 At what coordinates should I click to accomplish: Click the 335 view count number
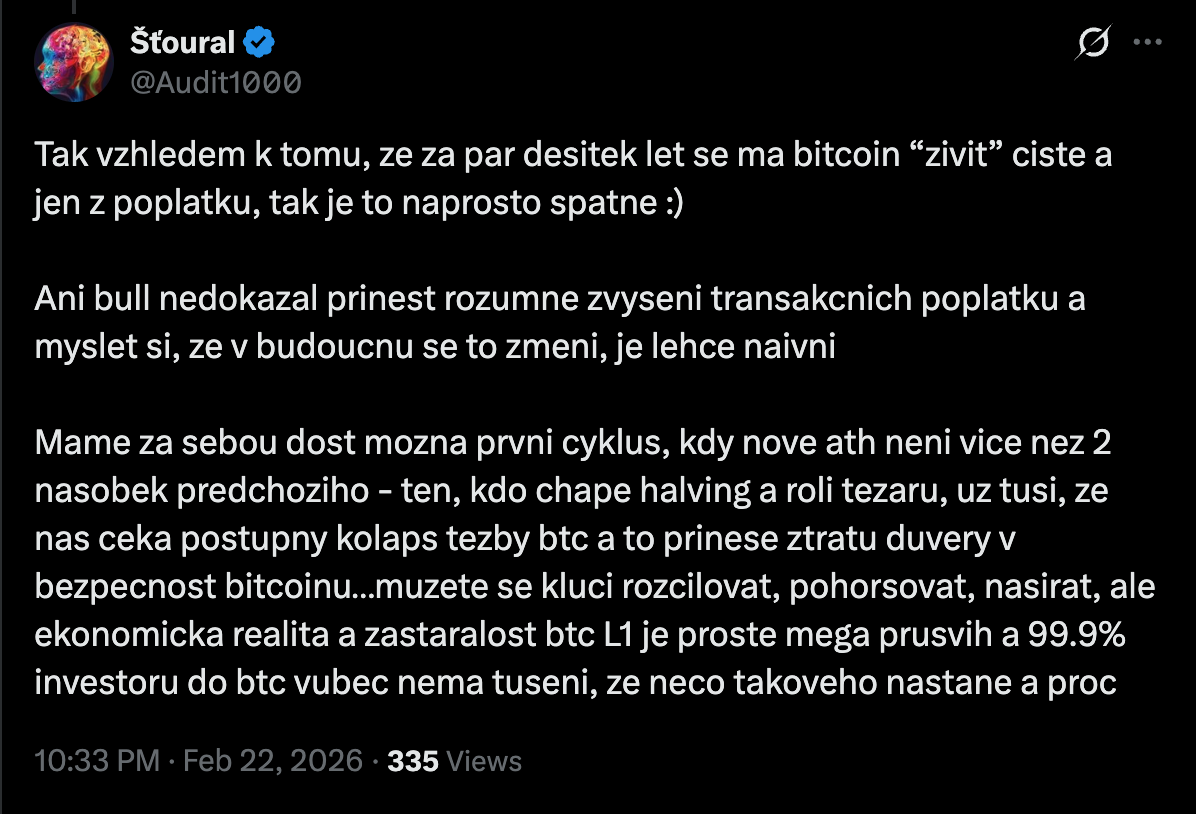413,761
